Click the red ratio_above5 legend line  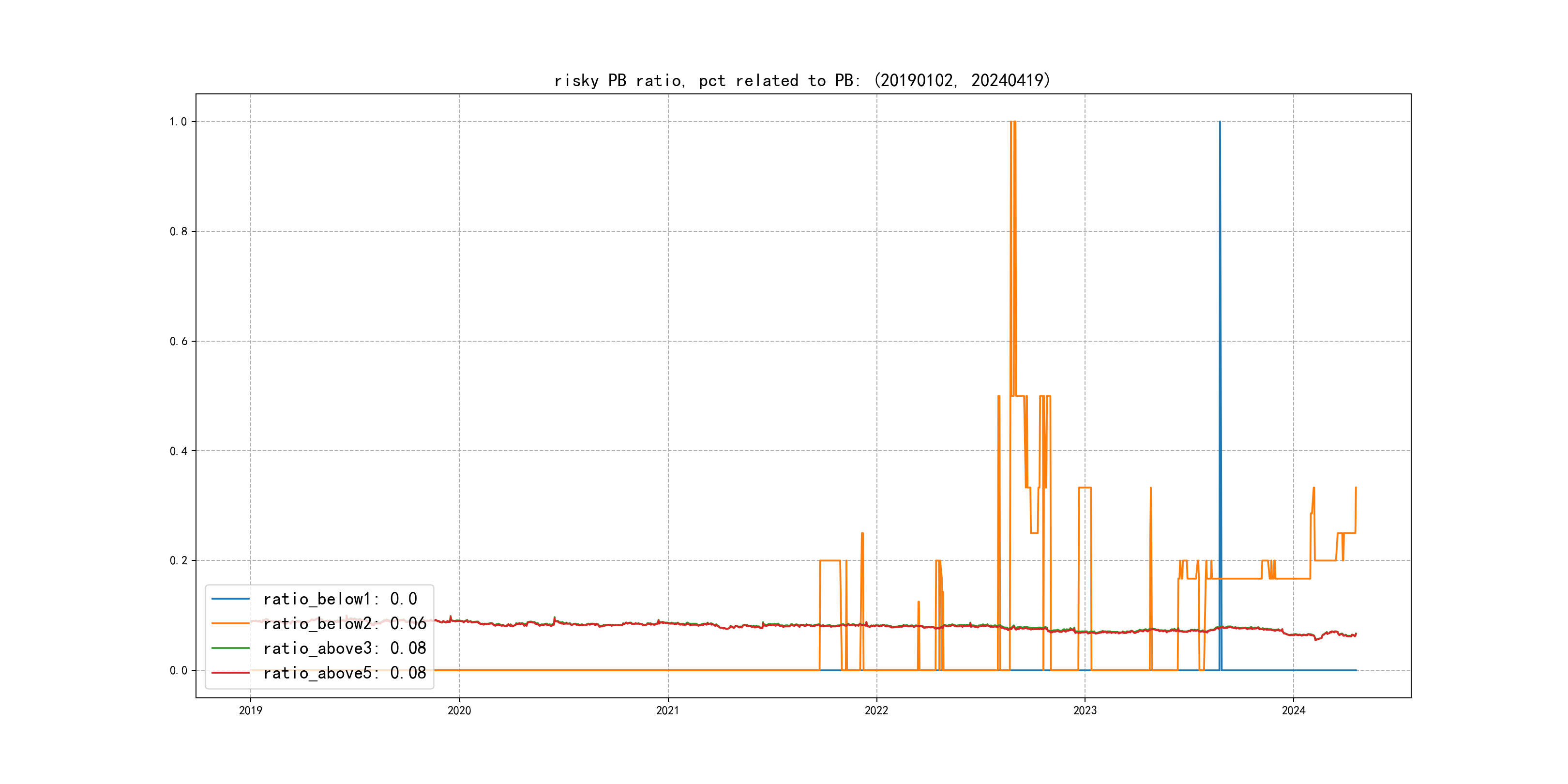click(230, 673)
